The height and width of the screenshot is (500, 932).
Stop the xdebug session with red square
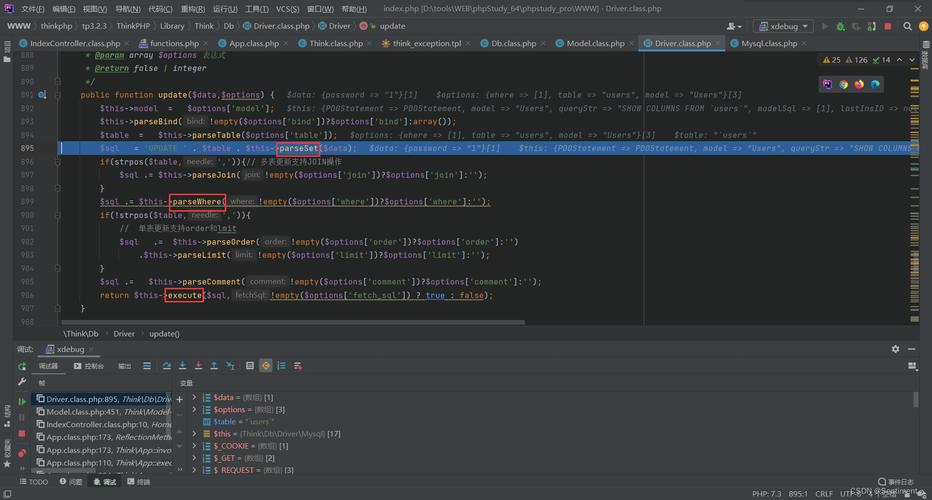tap(22, 433)
